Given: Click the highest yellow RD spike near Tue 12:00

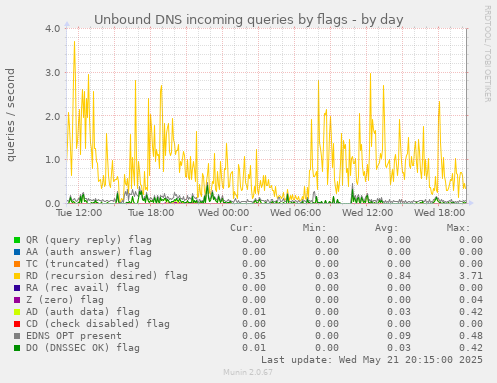Looking at the screenshot, I should [74, 43].
